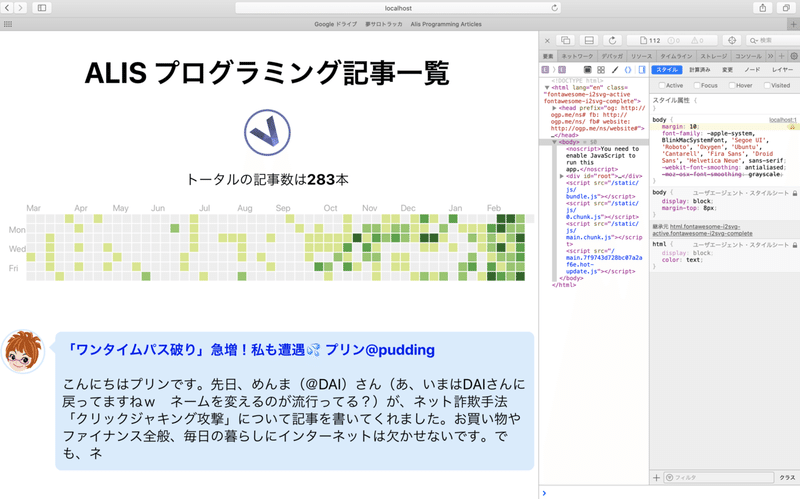800x499 pixels.
Task: Focus the フィルタ styles filter field
Action: point(719,478)
